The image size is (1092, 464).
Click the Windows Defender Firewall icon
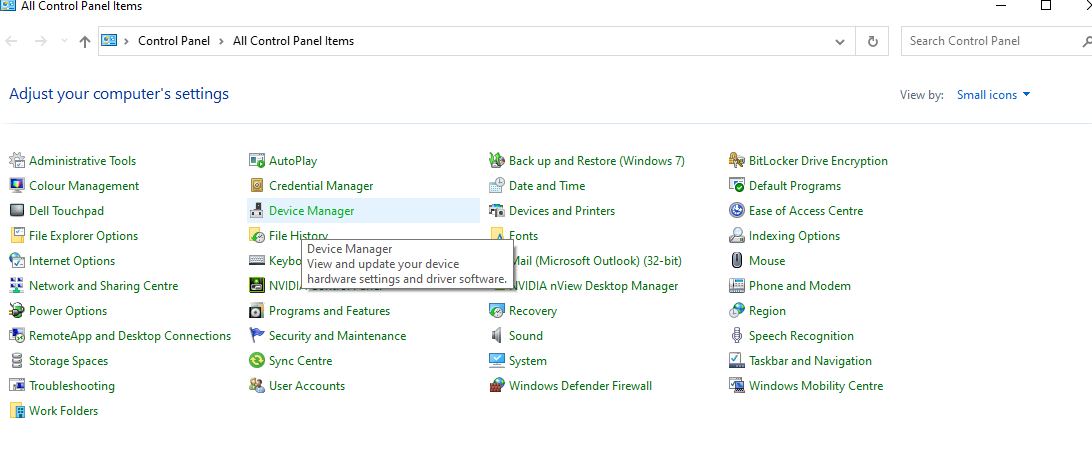tap(497, 386)
